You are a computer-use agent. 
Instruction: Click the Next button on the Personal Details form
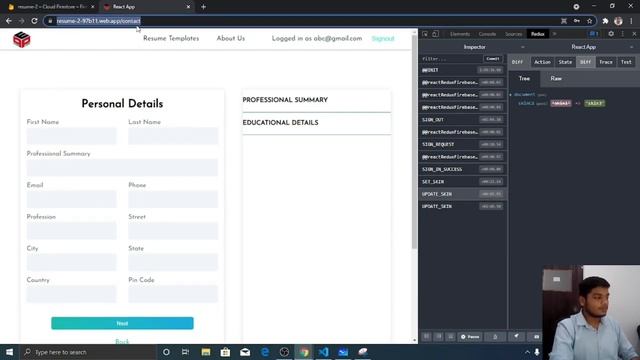click(122, 323)
